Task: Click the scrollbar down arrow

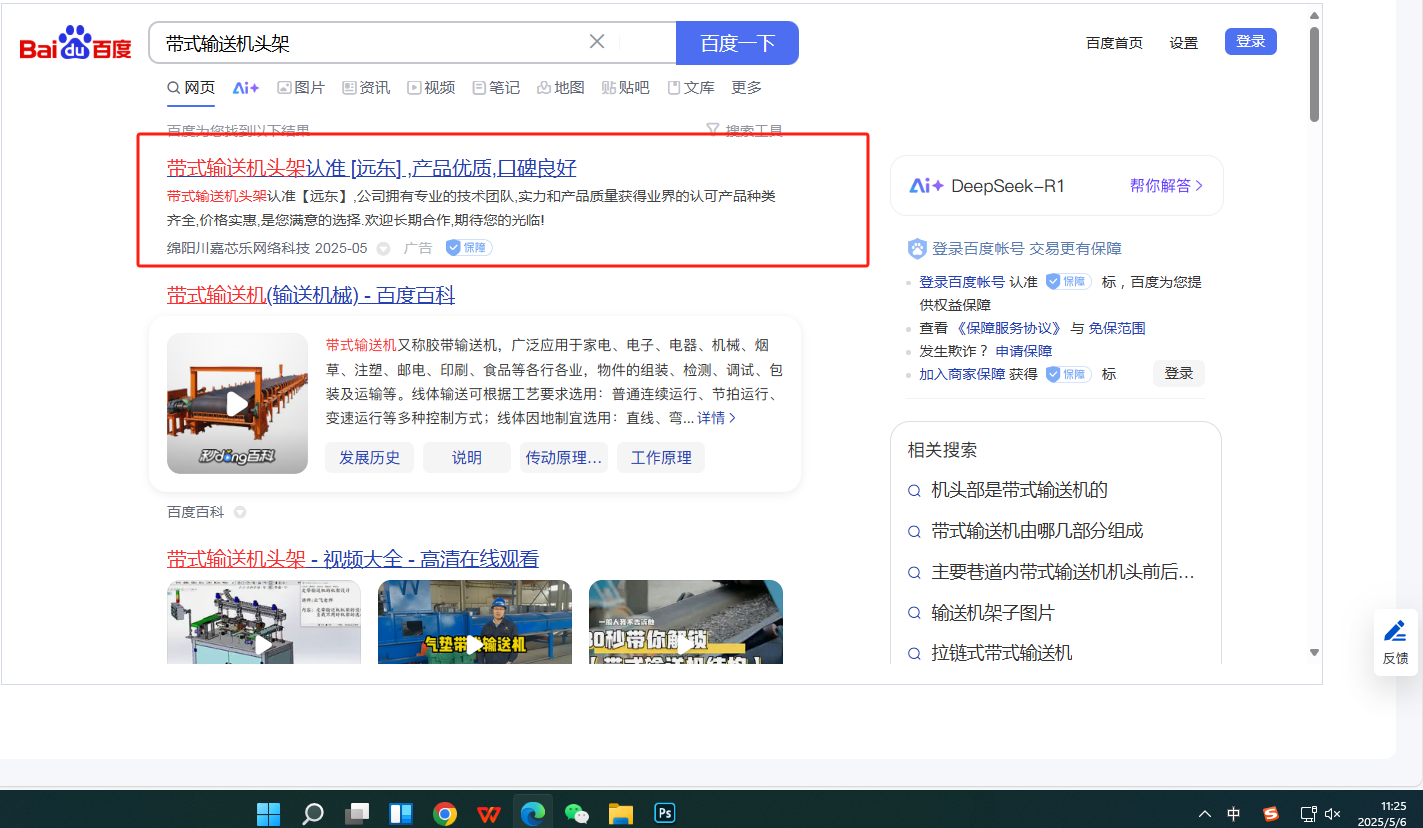Action: pyautogui.click(x=1314, y=652)
